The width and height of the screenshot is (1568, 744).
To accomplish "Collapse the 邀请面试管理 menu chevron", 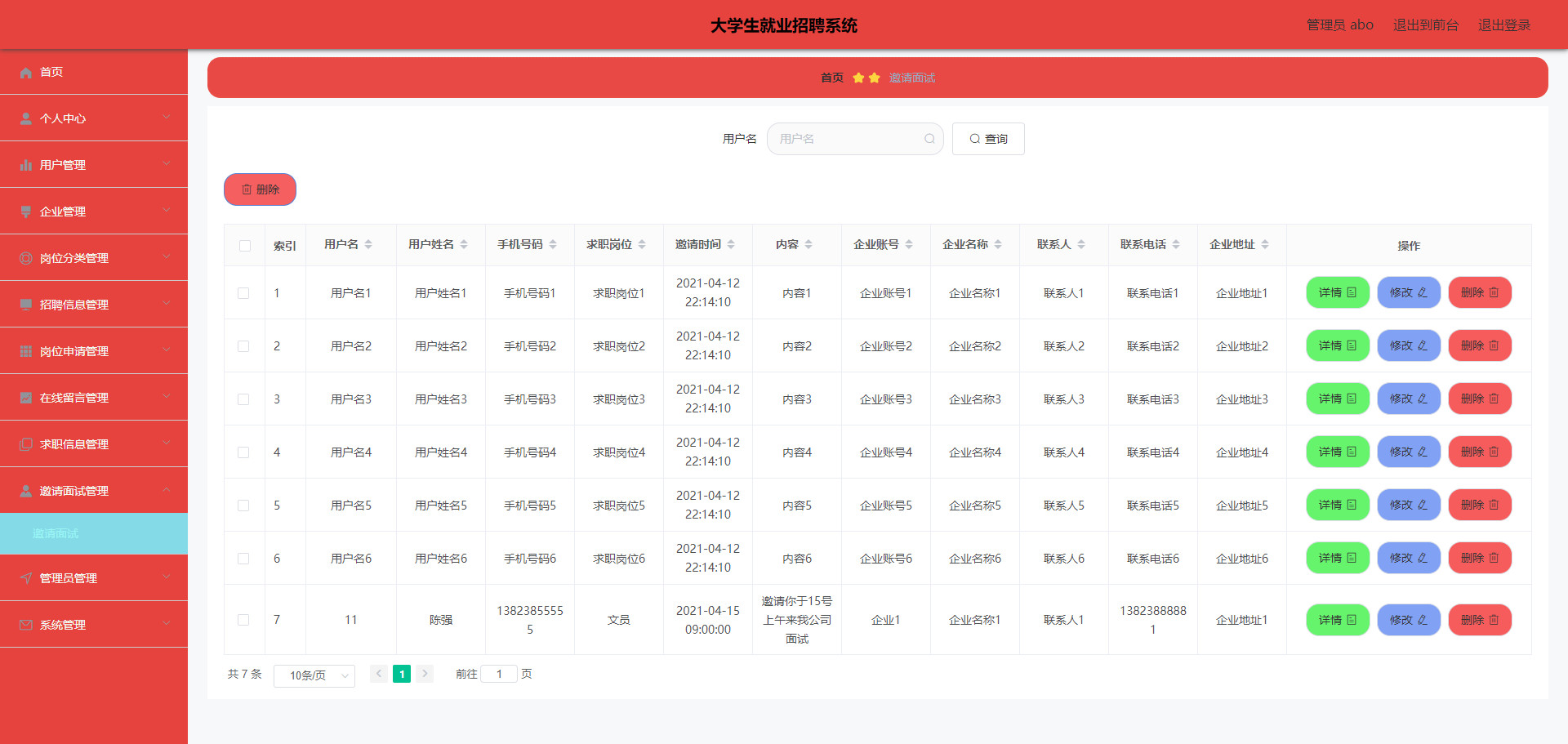I will tap(167, 490).
